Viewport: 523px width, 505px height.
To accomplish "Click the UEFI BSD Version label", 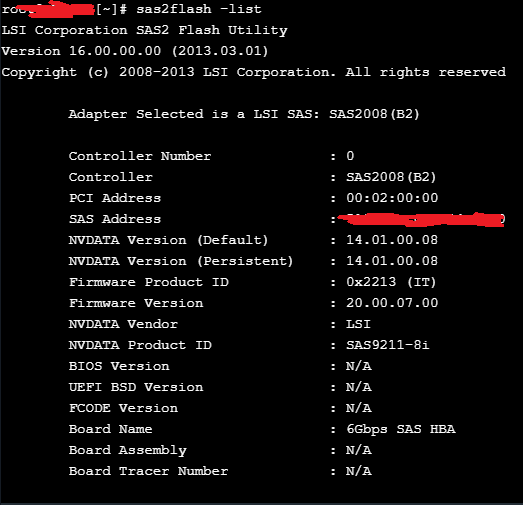I will coord(136,387).
